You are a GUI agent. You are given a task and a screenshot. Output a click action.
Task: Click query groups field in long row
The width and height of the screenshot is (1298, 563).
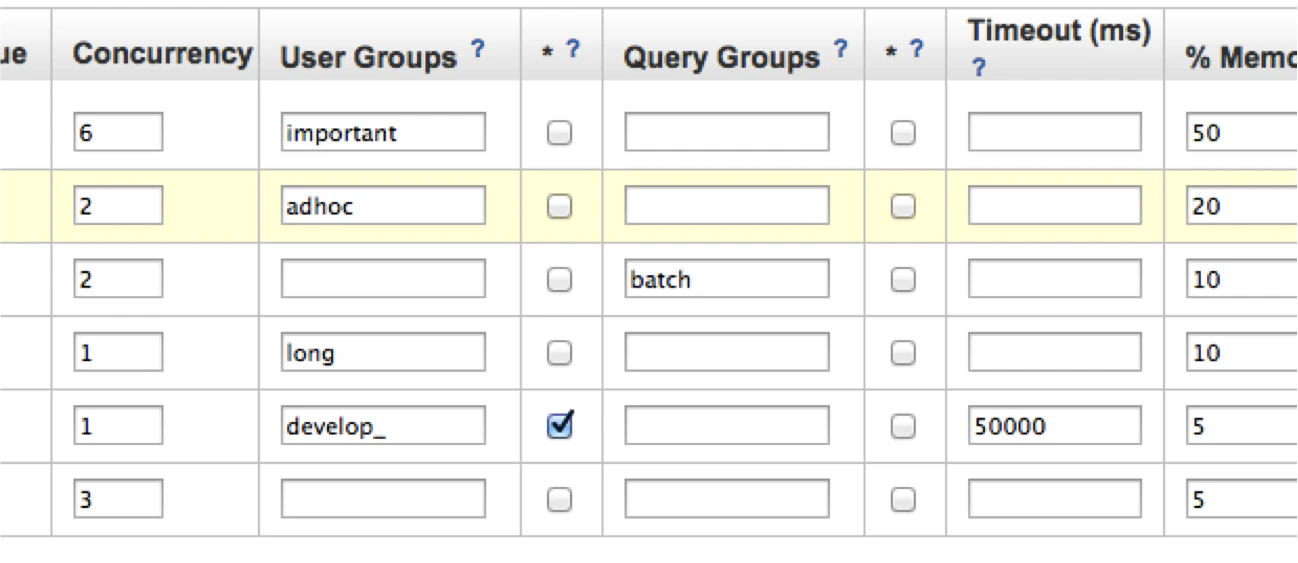click(727, 352)
